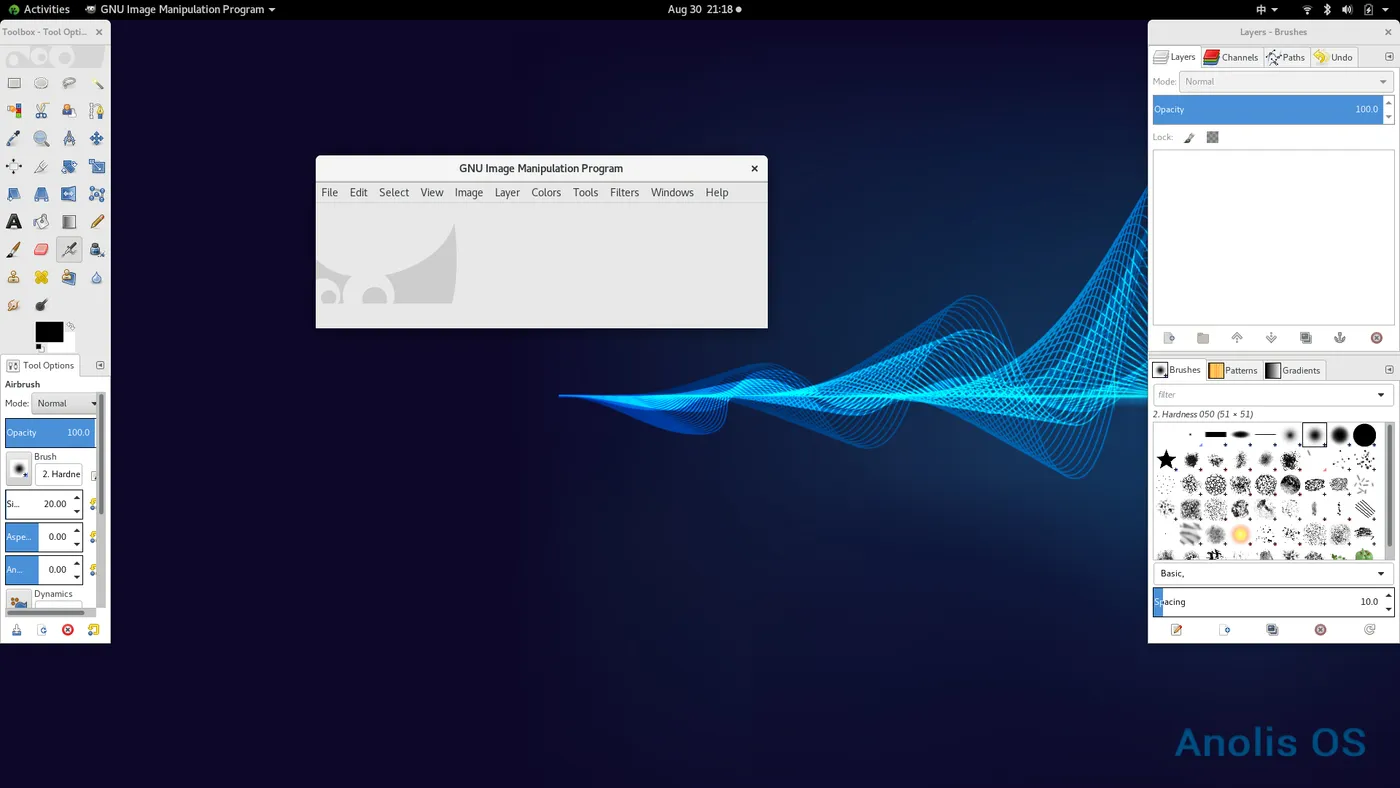1400x788 pixels.
Task: Select the Blend gradient tool
Action: click(x=69, y=222)
